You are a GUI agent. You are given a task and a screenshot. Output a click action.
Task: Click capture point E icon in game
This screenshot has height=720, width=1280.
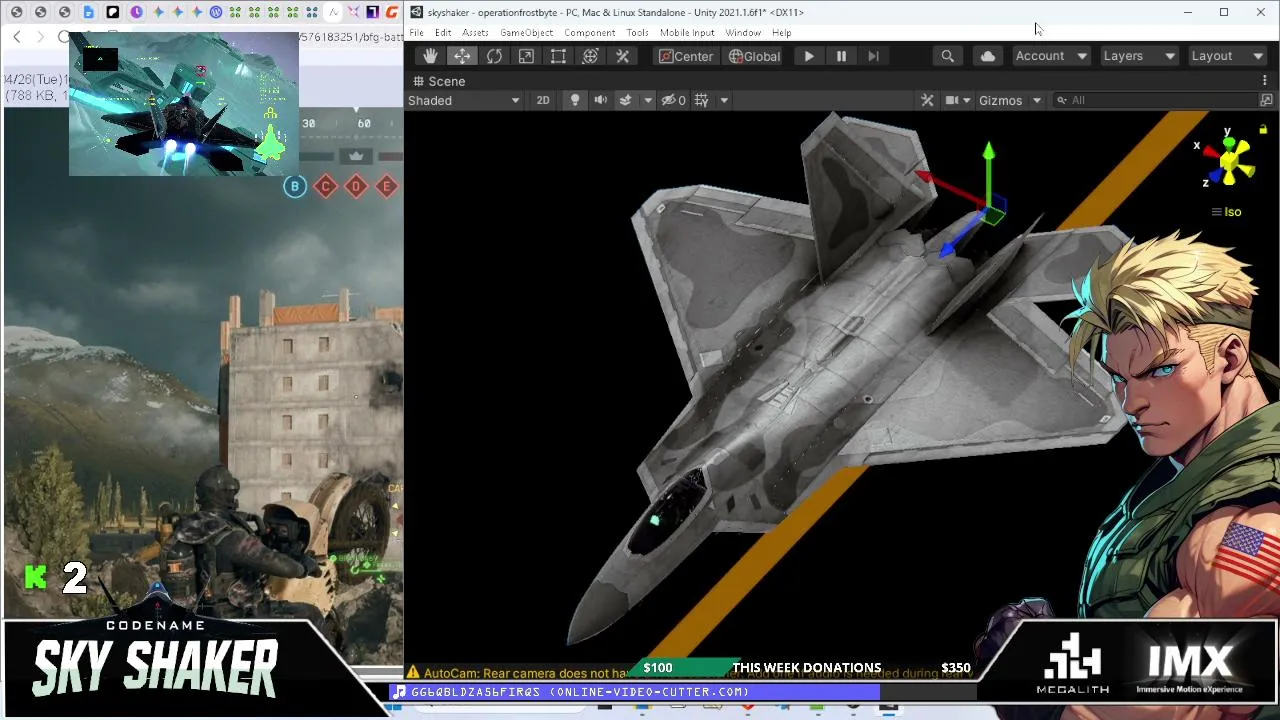386,186
